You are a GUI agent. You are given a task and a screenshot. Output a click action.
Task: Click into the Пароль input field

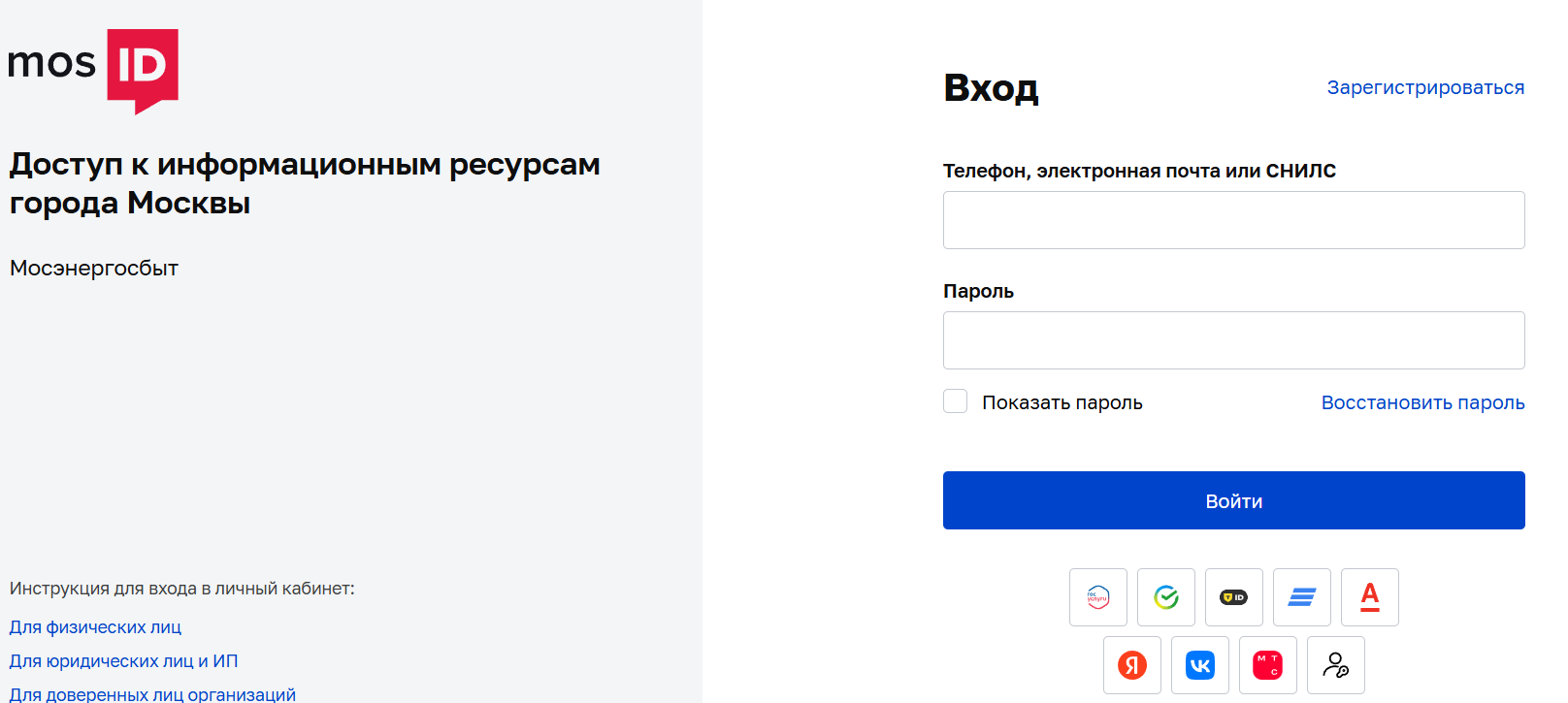pyautogui.click(x=1233, y=340)
